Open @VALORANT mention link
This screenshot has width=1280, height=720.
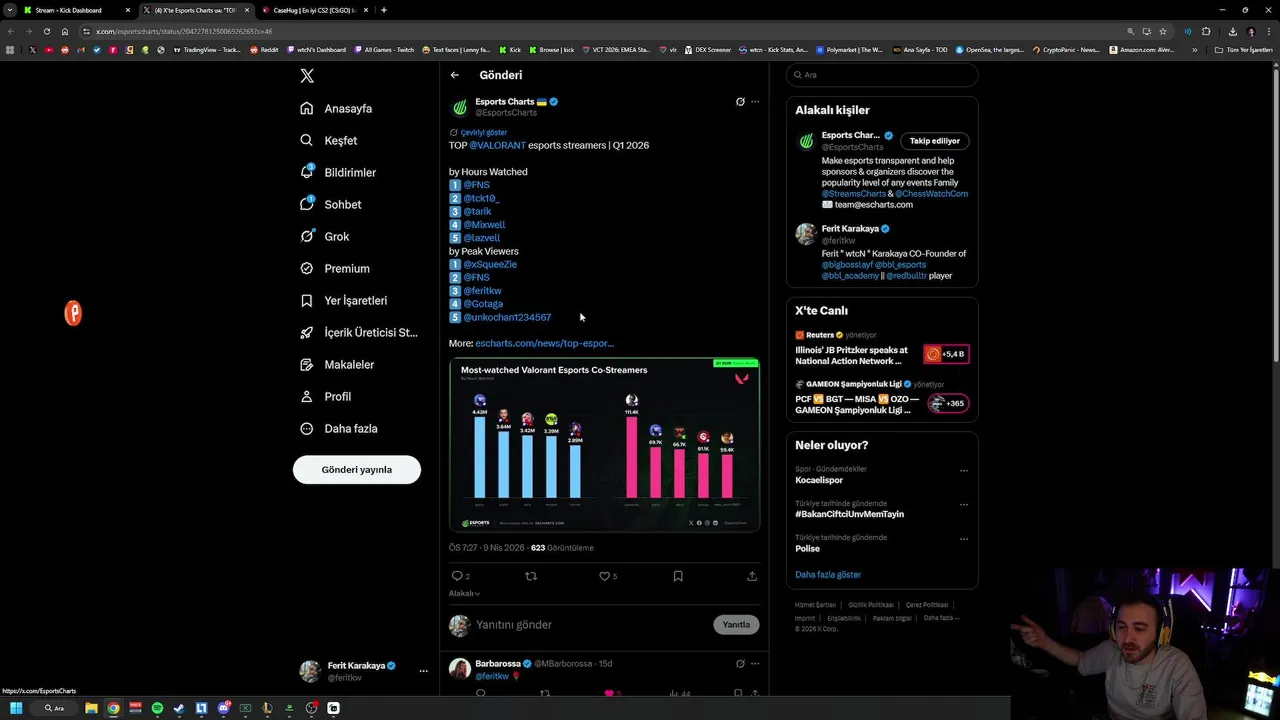click(497, 145)
